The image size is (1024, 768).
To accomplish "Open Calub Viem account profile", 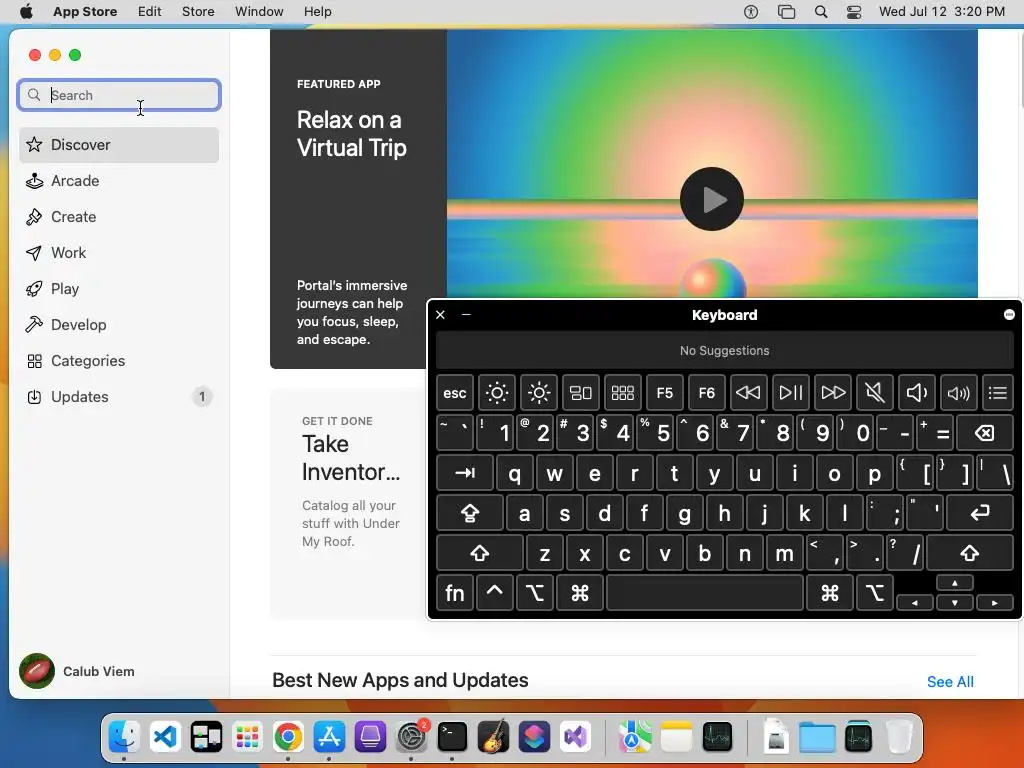I will [77, 671].
